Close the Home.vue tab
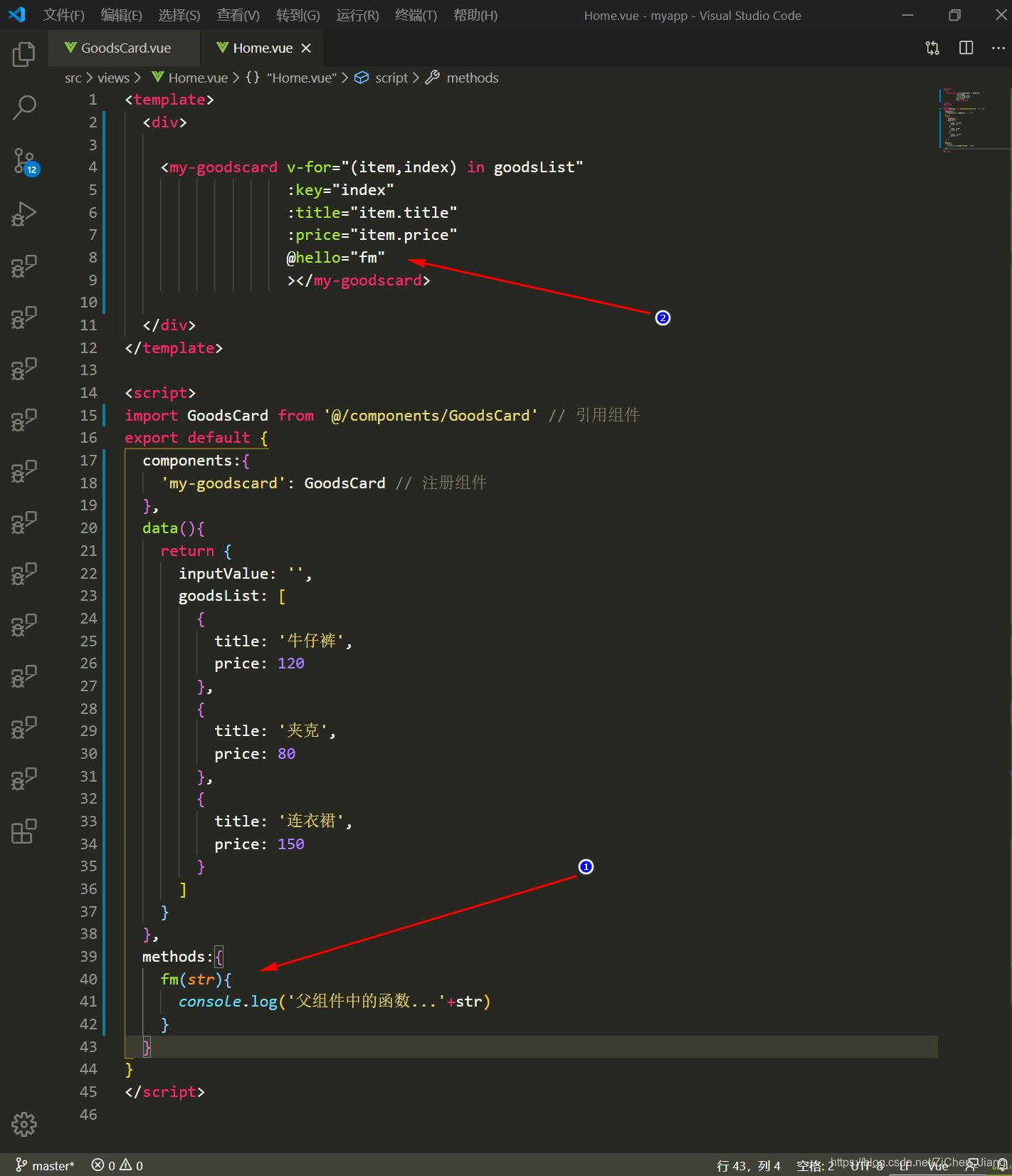The image size is (1012, 1176). click(x=306, y=48)
